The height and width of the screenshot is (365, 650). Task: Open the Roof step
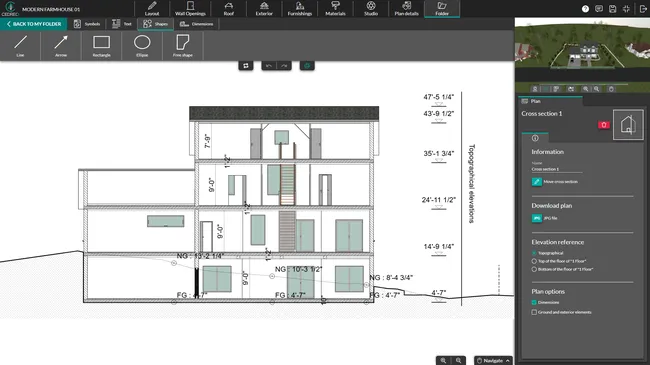pyautogui.click(x=228, y=9)
